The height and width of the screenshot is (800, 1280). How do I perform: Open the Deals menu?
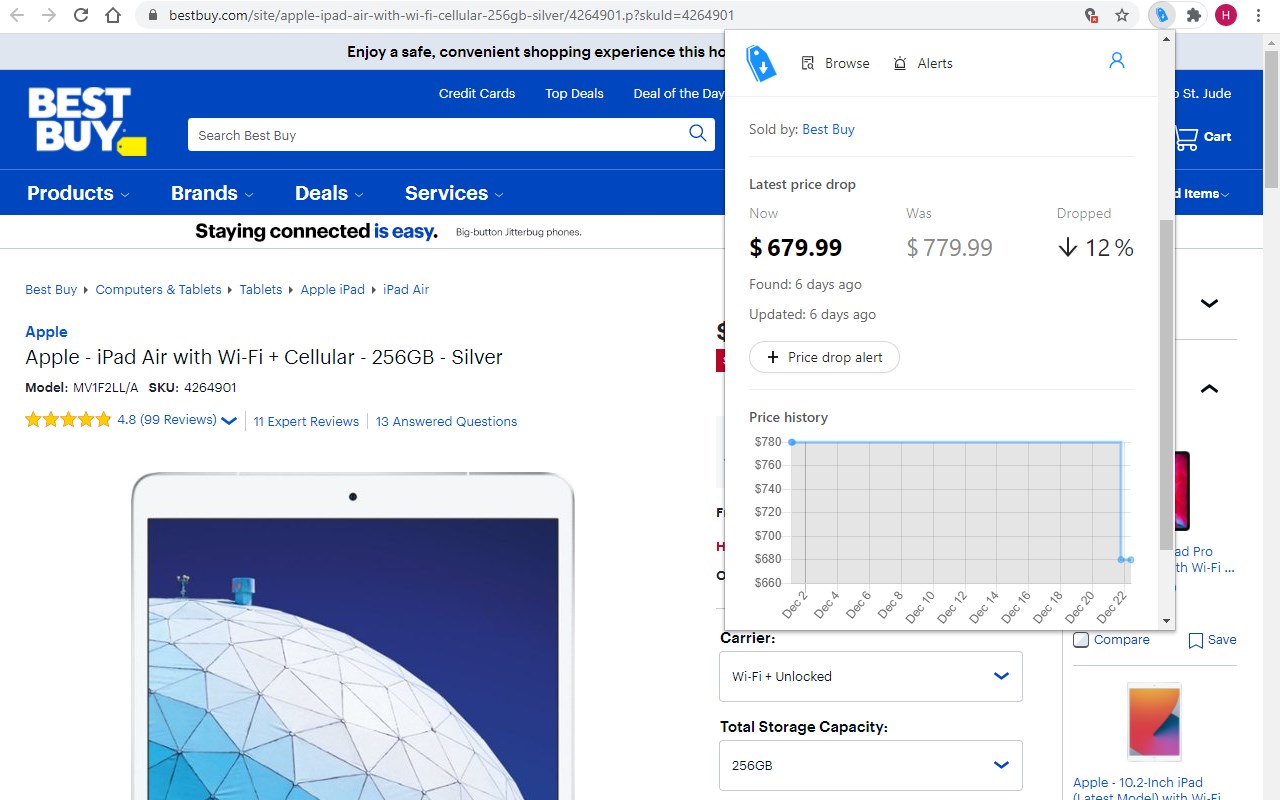(x=329, y=193)
